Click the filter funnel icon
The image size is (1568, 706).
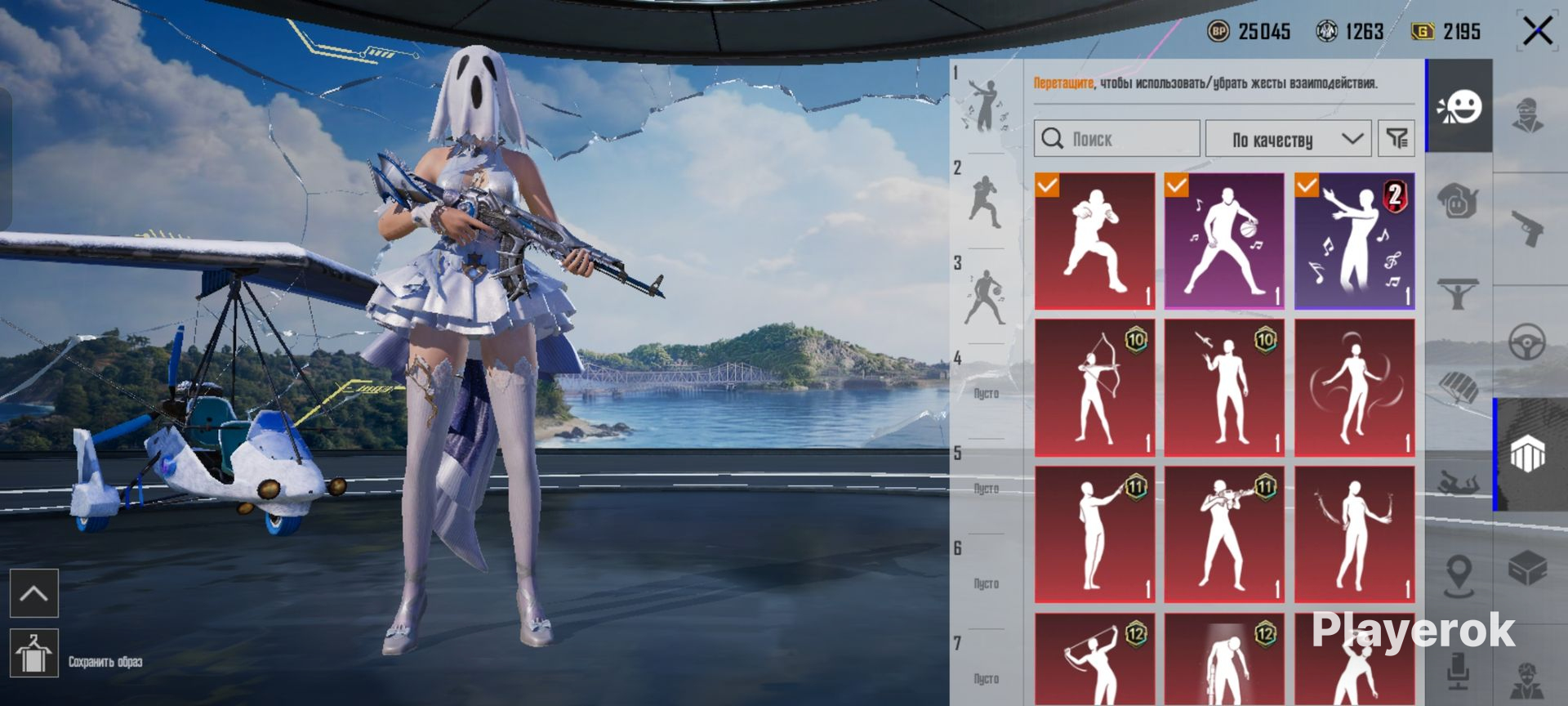pyautogui.click(x=1396, y=139)
